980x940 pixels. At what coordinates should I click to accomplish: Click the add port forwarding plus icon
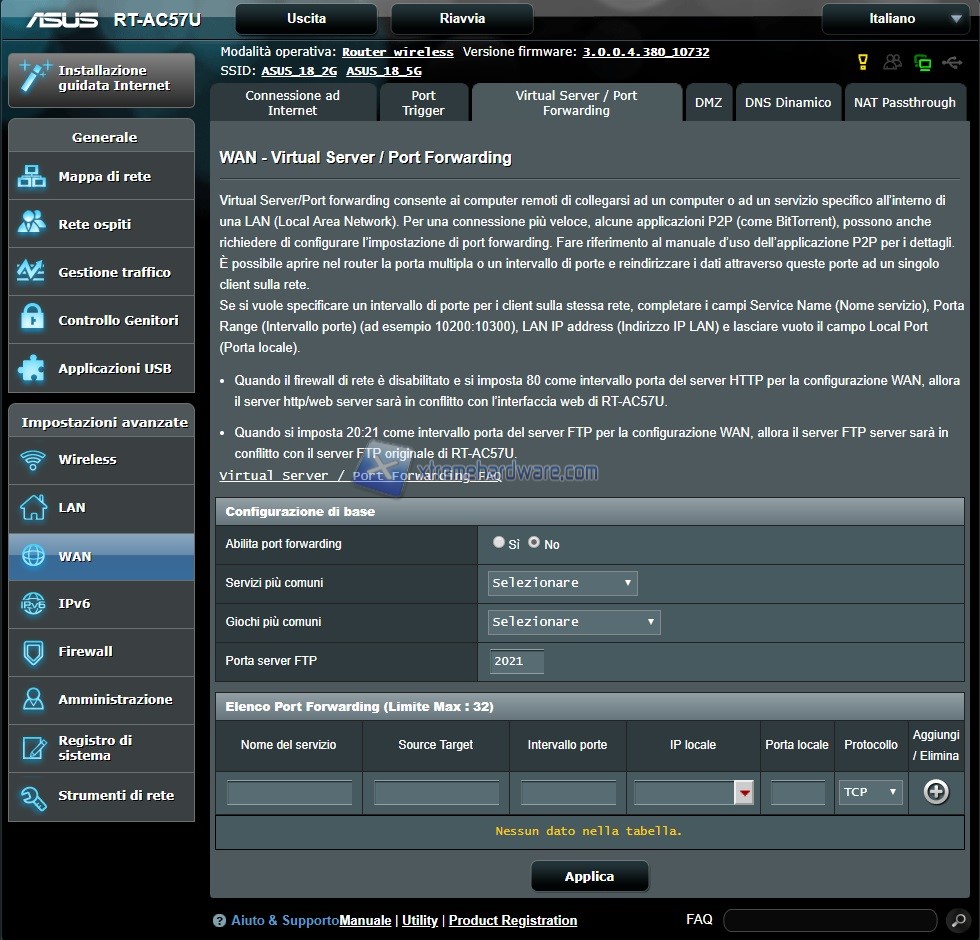[936, 792]
